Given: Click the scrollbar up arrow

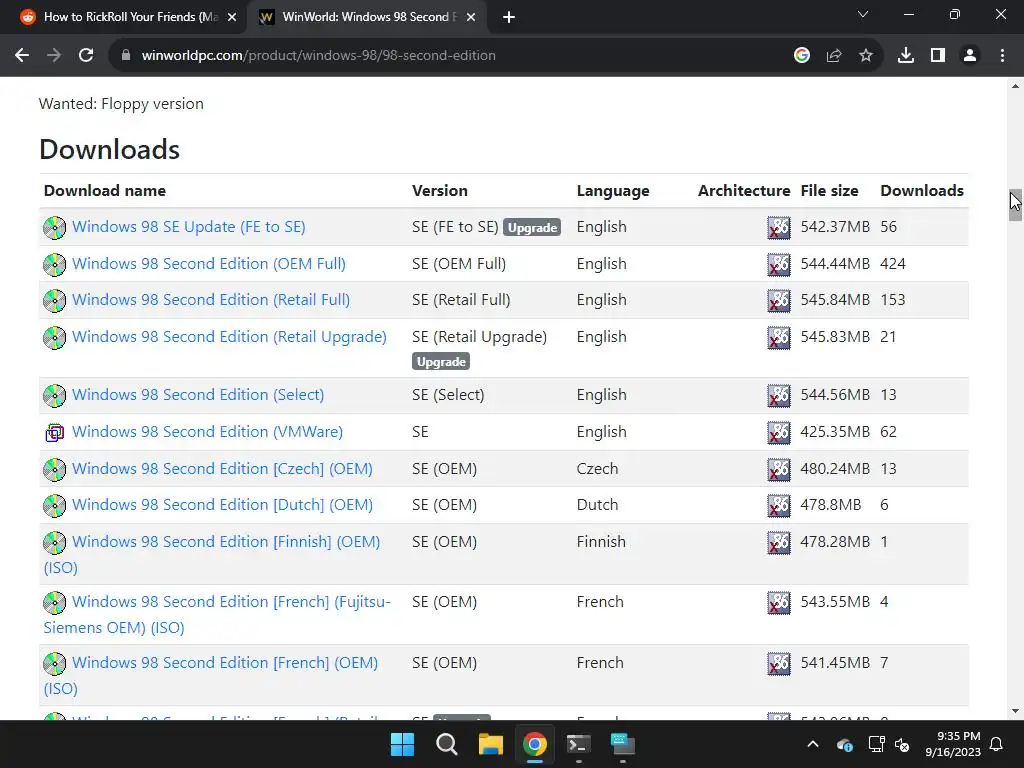Looking at the screenshot, I should 1015,86.
